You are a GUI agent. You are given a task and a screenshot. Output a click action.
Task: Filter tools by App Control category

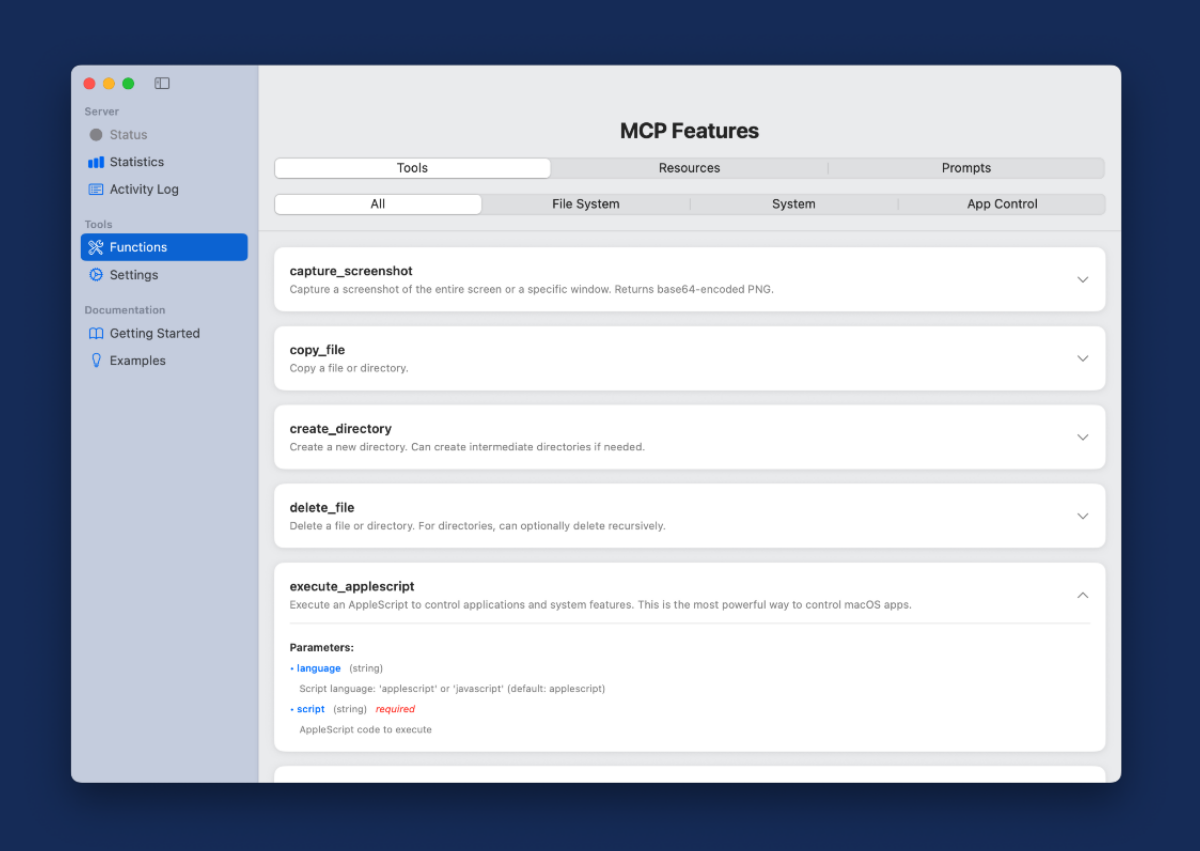(x=1002, y=204)
